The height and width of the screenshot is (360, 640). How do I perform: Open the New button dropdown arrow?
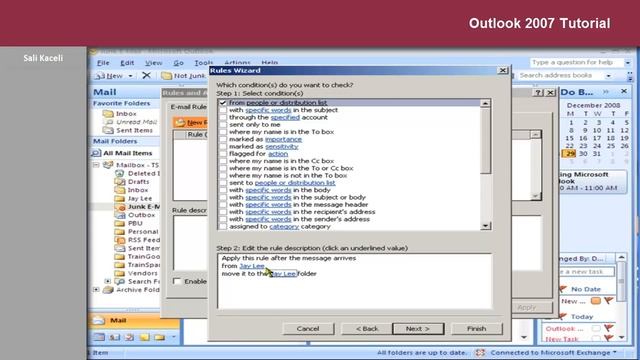131,76
